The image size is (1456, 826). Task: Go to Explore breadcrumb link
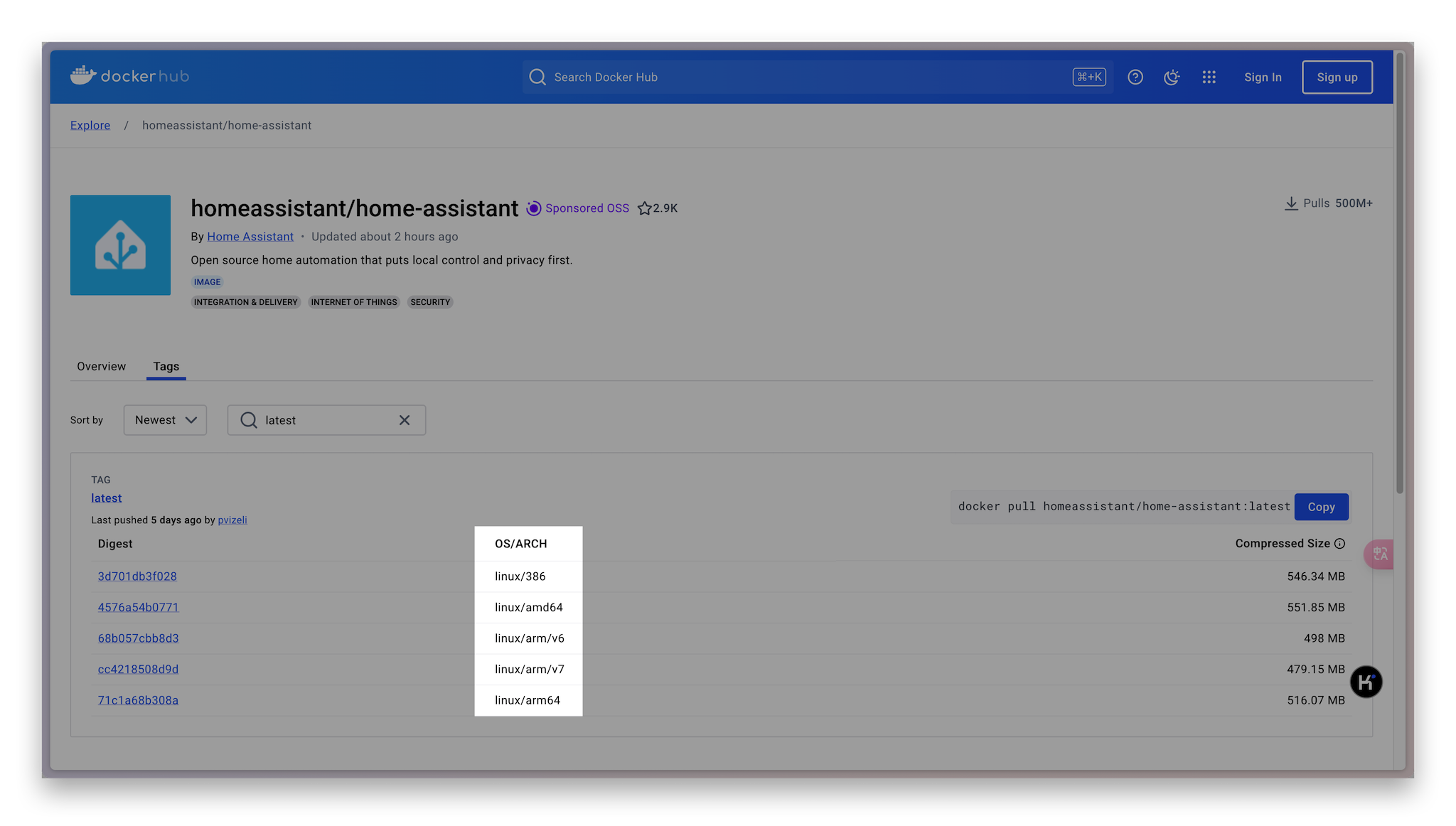(x=90, y=125)
